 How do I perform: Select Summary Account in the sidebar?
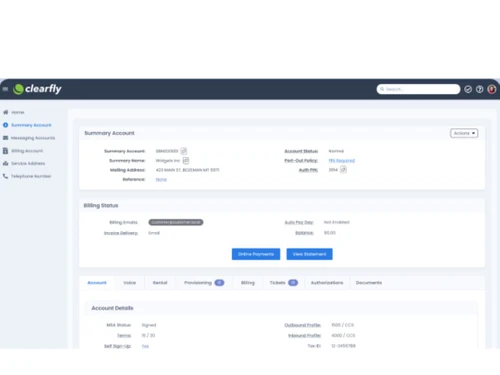point(31,125)
